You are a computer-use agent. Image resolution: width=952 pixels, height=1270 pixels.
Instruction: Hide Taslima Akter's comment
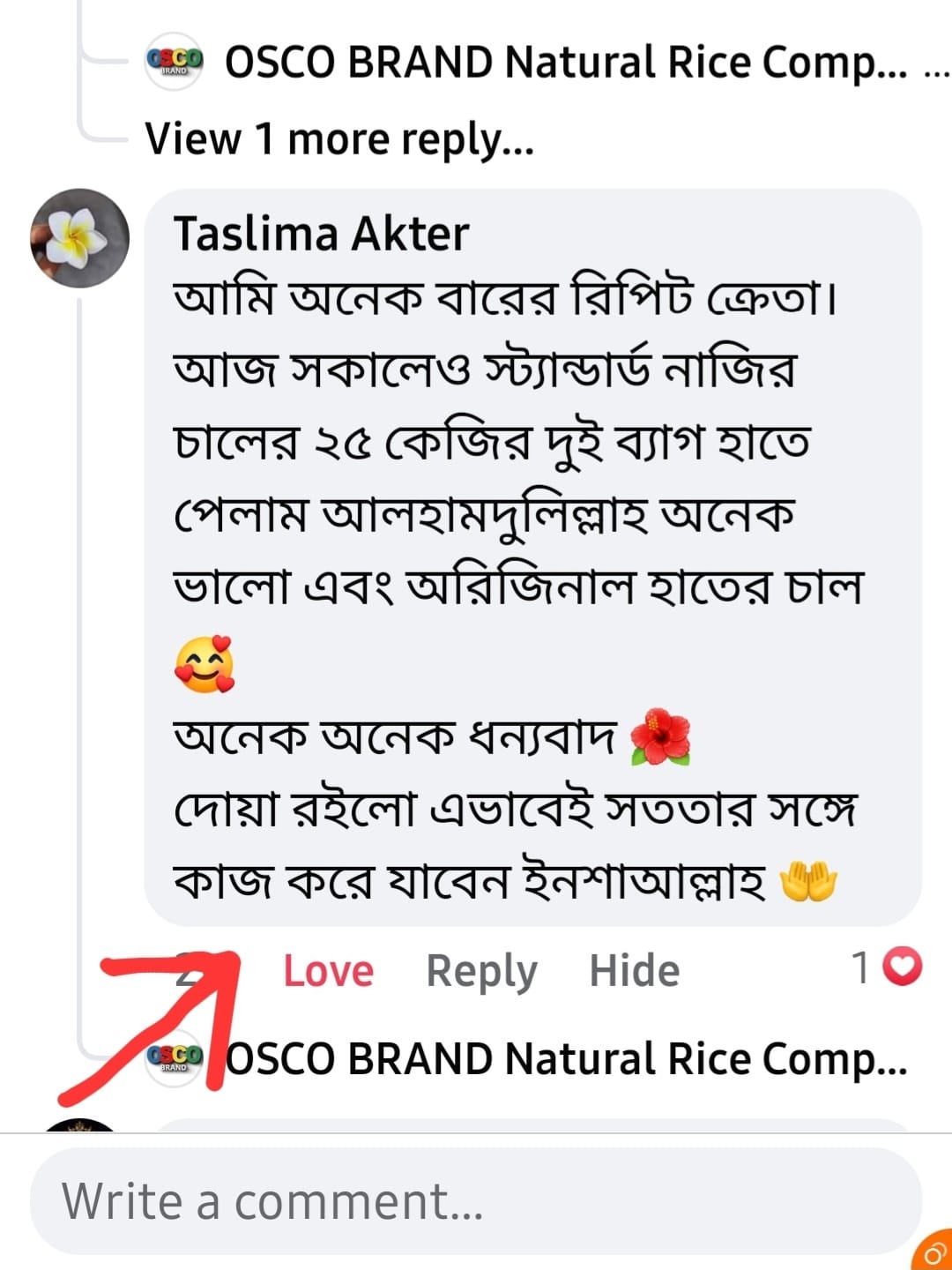coord(634,971)
